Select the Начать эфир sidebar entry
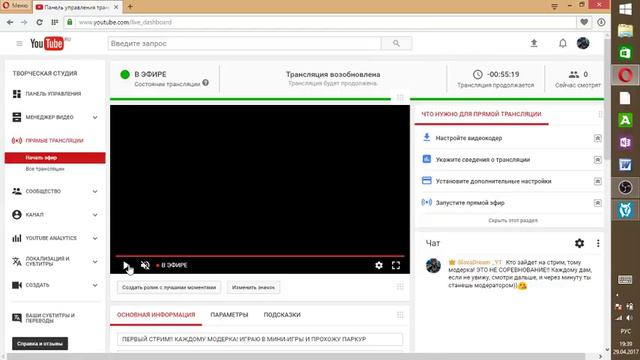 pyautogui.click(x=55, y=158)
